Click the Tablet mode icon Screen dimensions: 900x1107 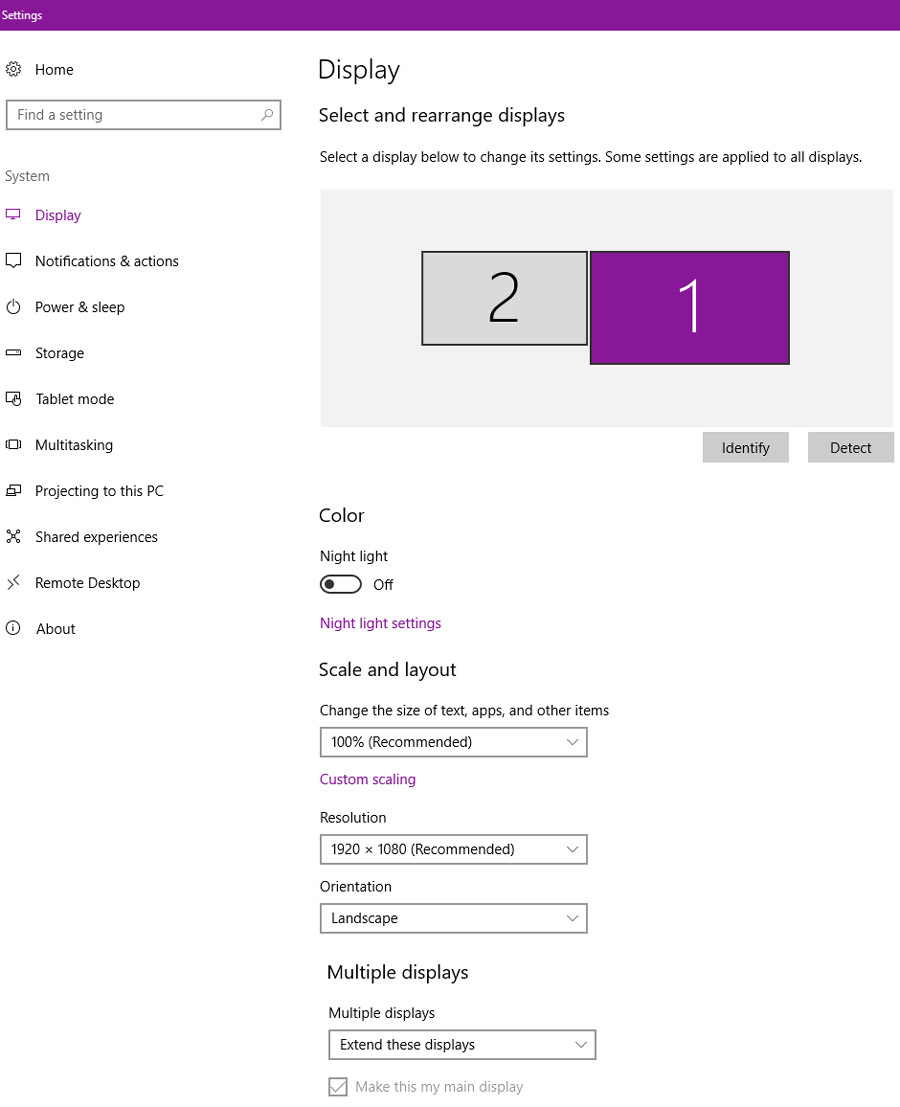coord(13,399)
